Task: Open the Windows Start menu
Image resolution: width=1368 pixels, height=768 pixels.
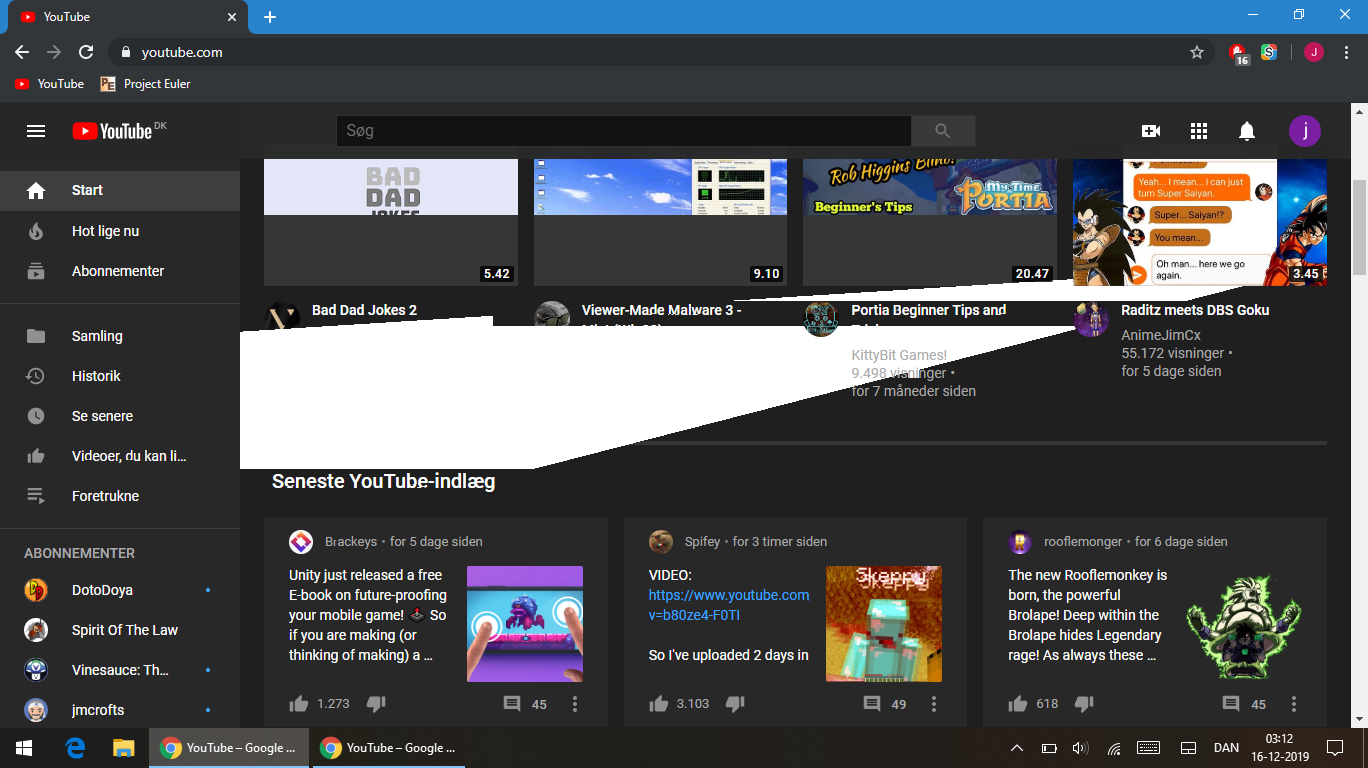Action: point(24,748)
